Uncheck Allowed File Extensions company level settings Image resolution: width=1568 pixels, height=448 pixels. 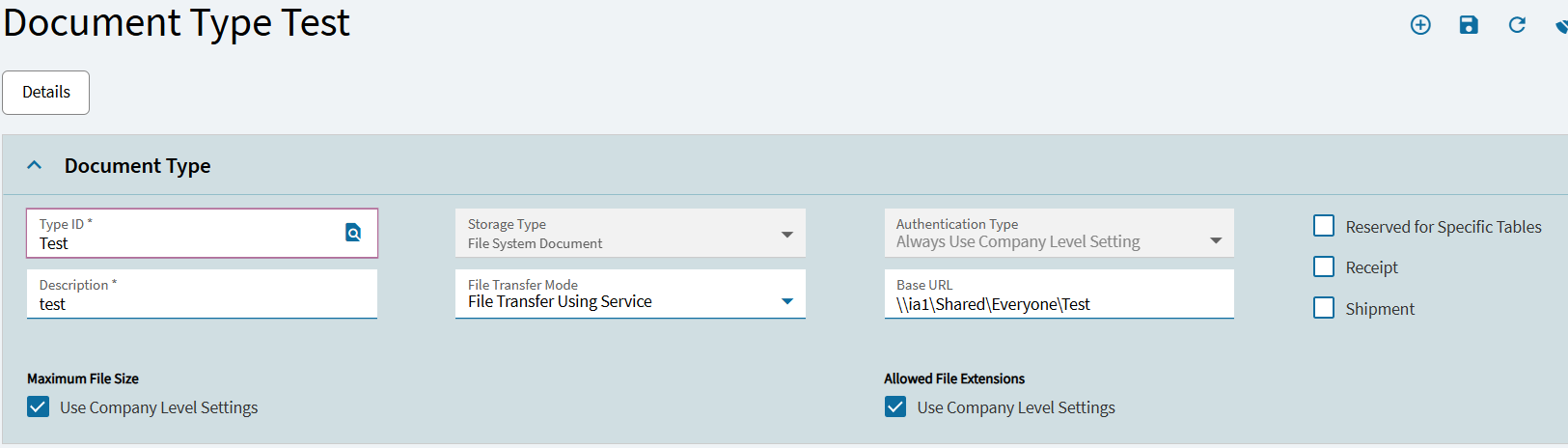point(895,406)
